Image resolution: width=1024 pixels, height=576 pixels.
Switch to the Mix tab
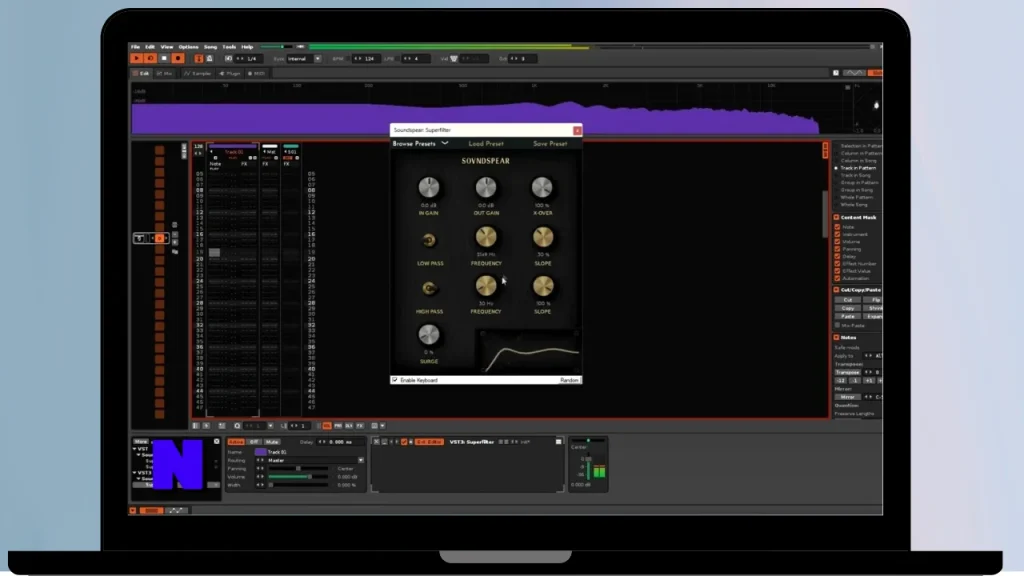165,74
